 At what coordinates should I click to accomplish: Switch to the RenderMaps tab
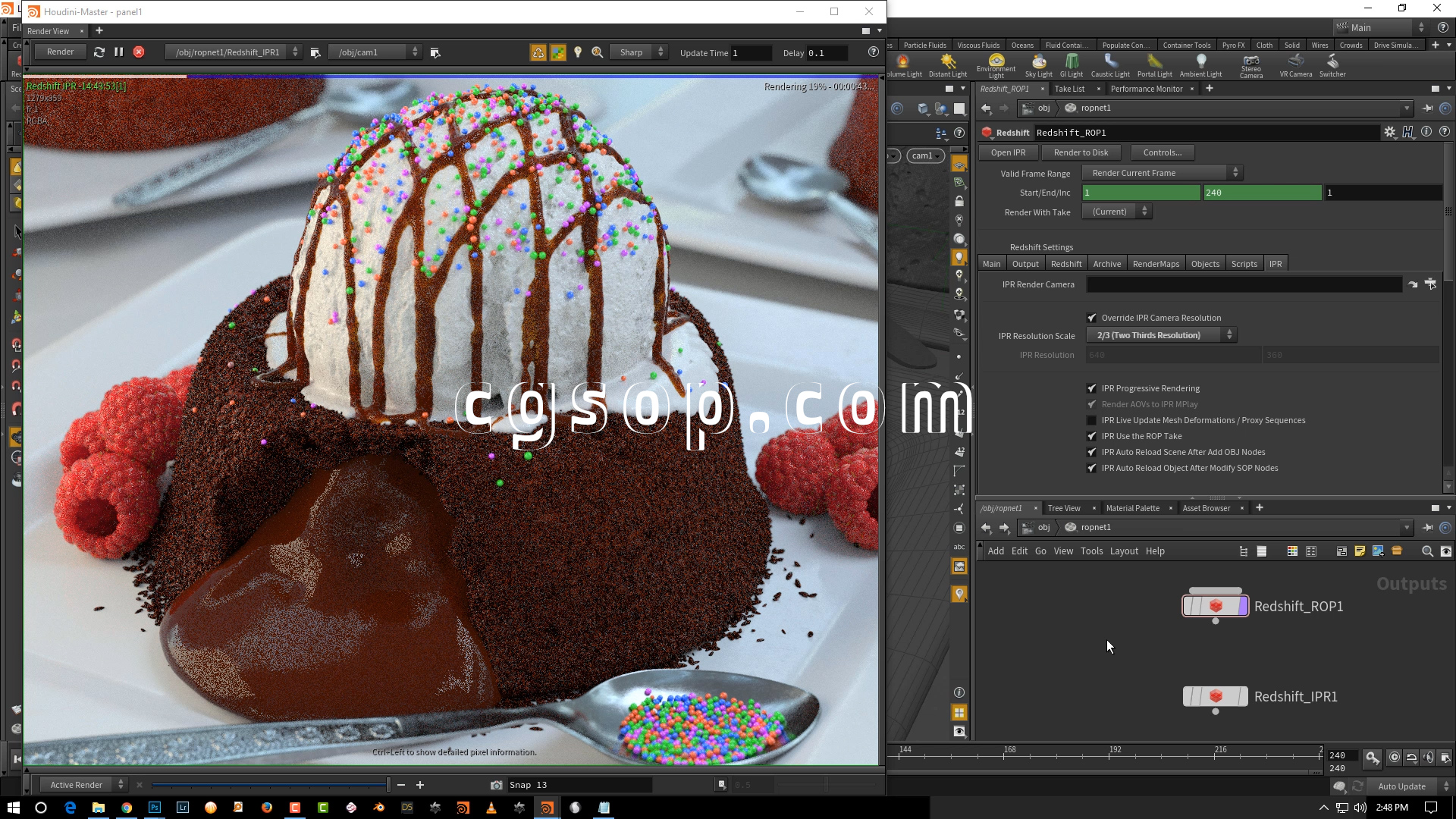(x=1155, y=264)
